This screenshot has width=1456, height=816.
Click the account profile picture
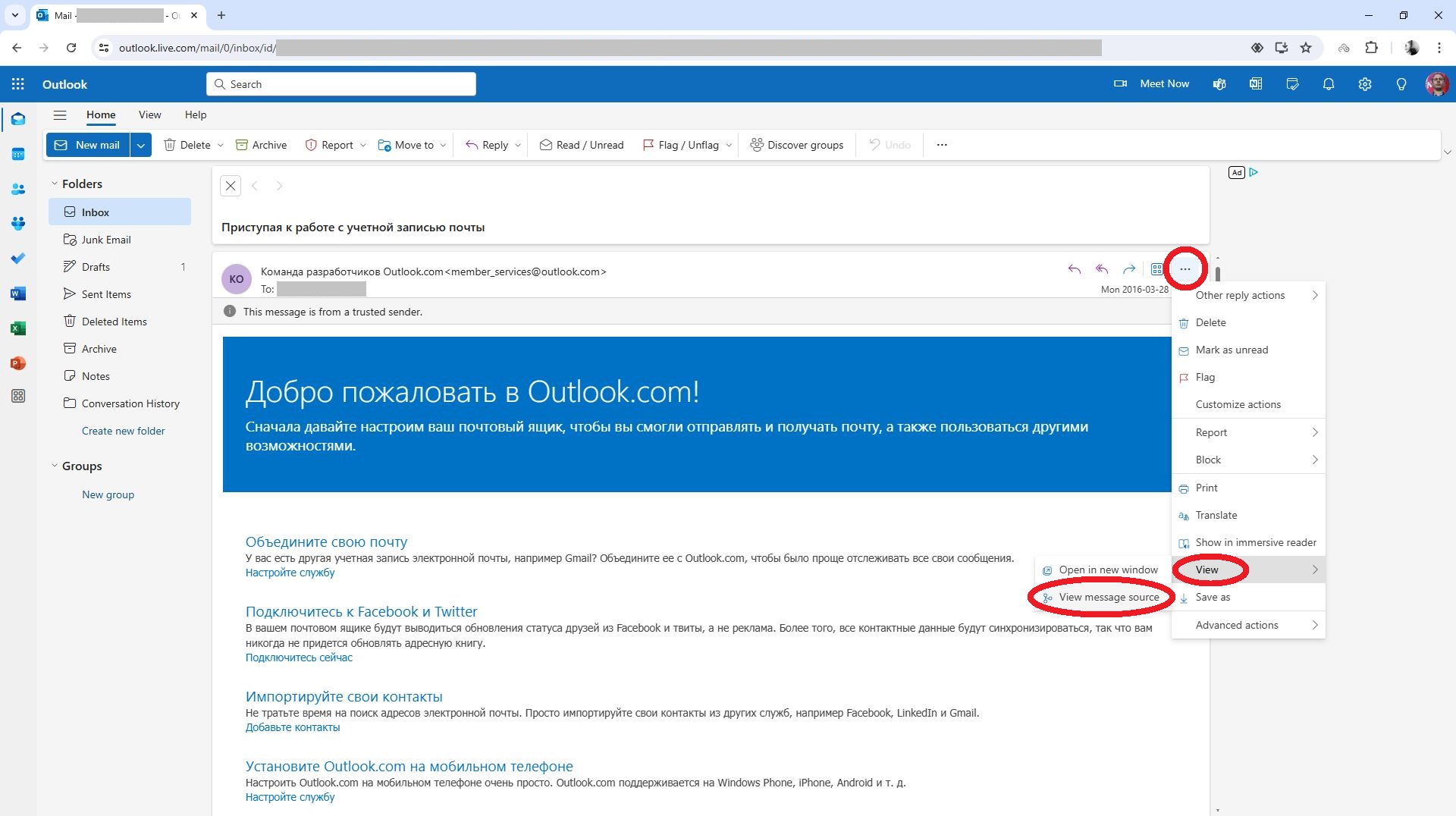[1437, 84]
